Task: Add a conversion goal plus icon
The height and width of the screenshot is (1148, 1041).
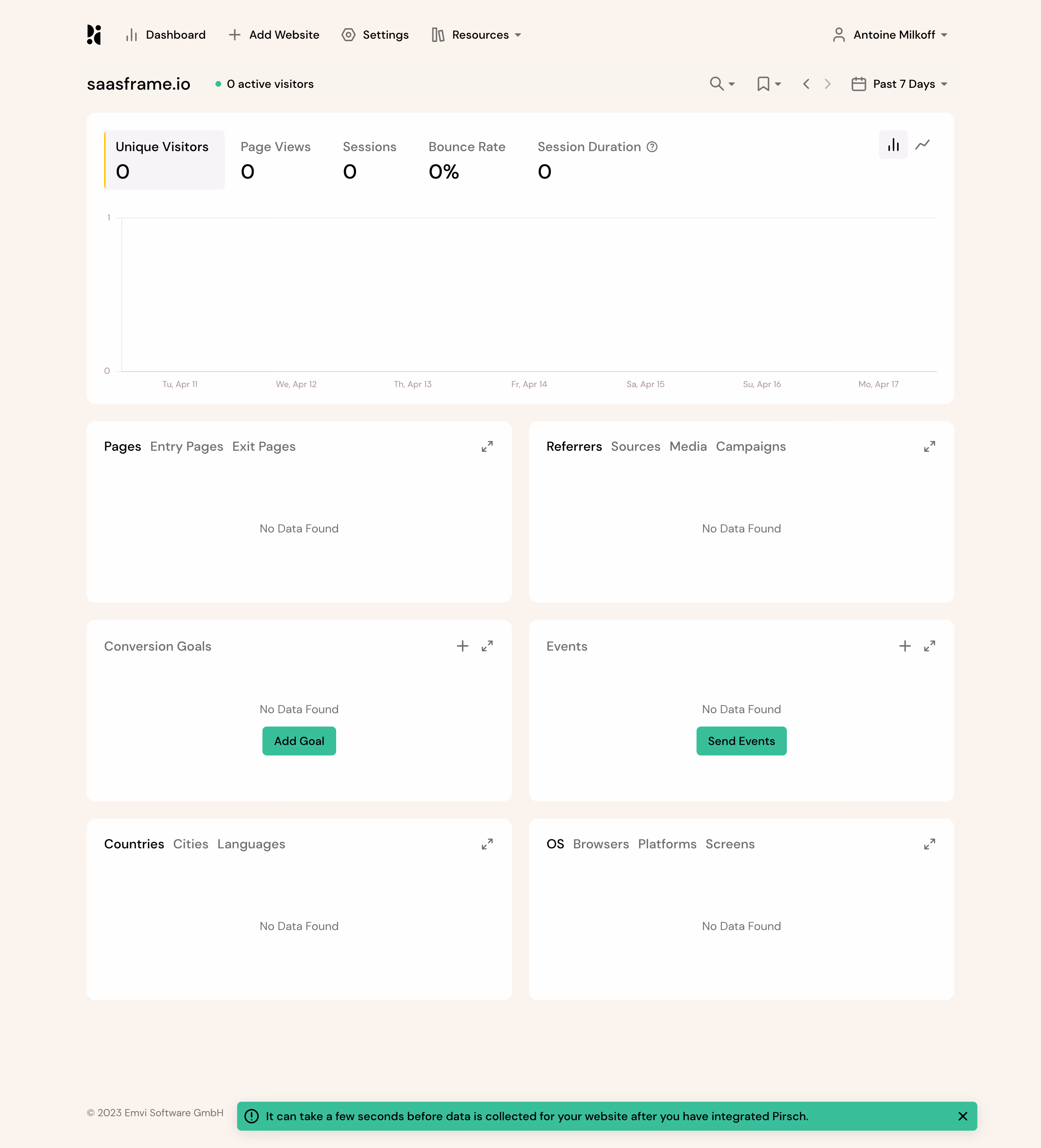Action: pyautogui.click(x=462, y=646)
